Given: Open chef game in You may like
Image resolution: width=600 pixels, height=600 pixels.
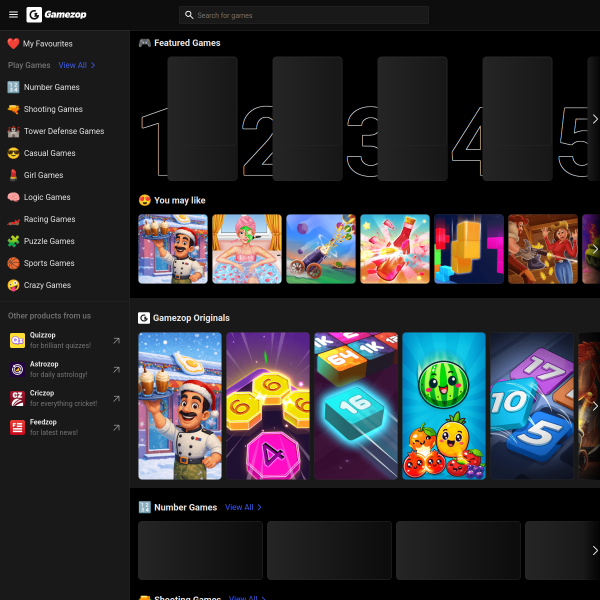Looking at the screenshot, I should click(x=173, y=249).
